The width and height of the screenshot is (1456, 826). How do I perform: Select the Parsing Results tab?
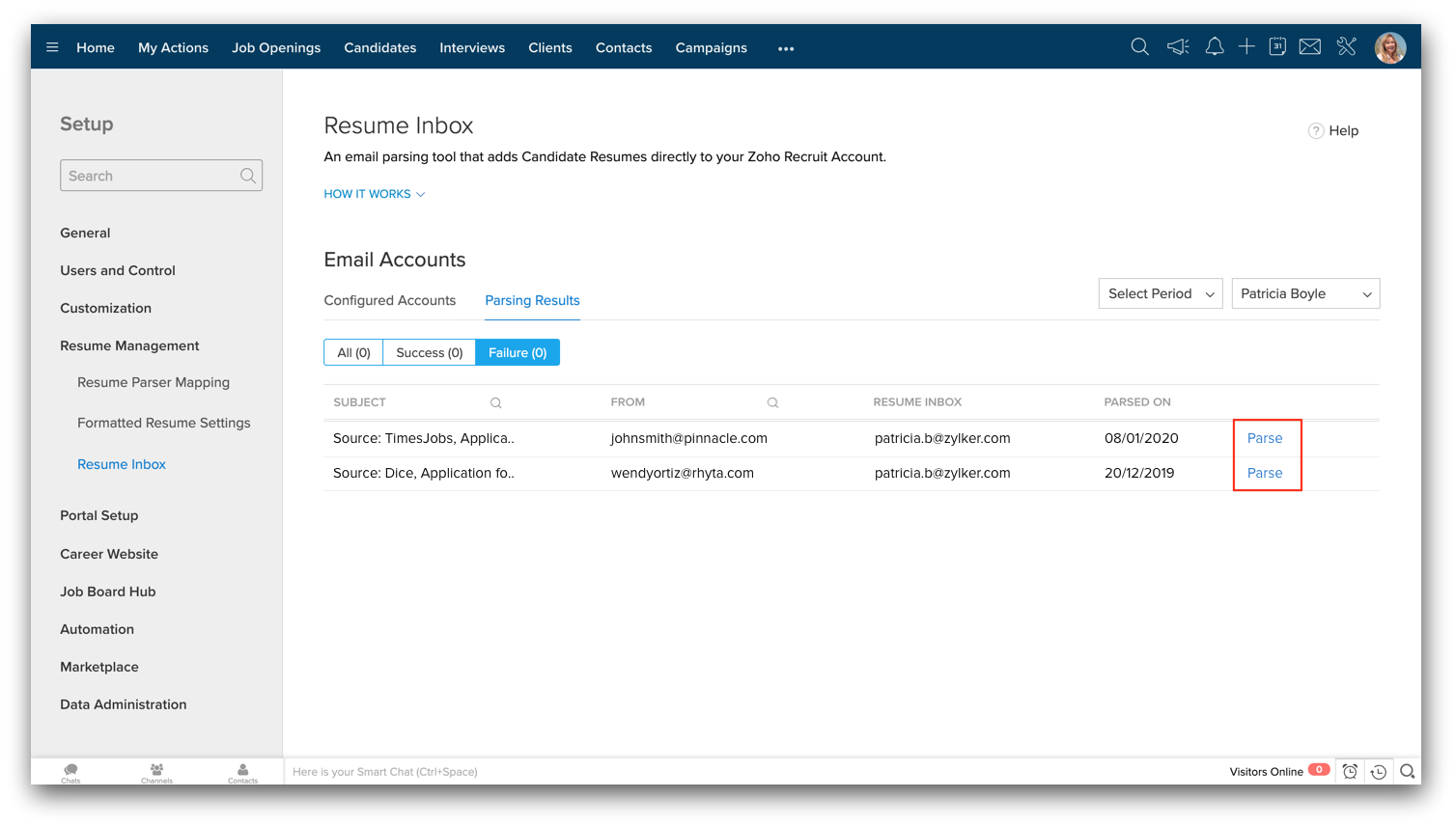point(532,300)
